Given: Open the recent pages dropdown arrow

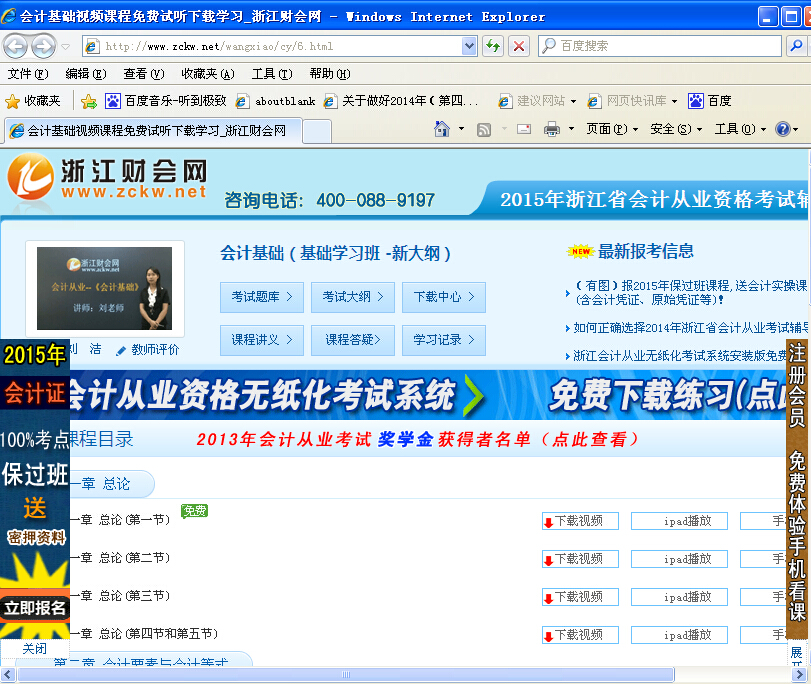Looking at the screenshot, I should pos(66,47).
